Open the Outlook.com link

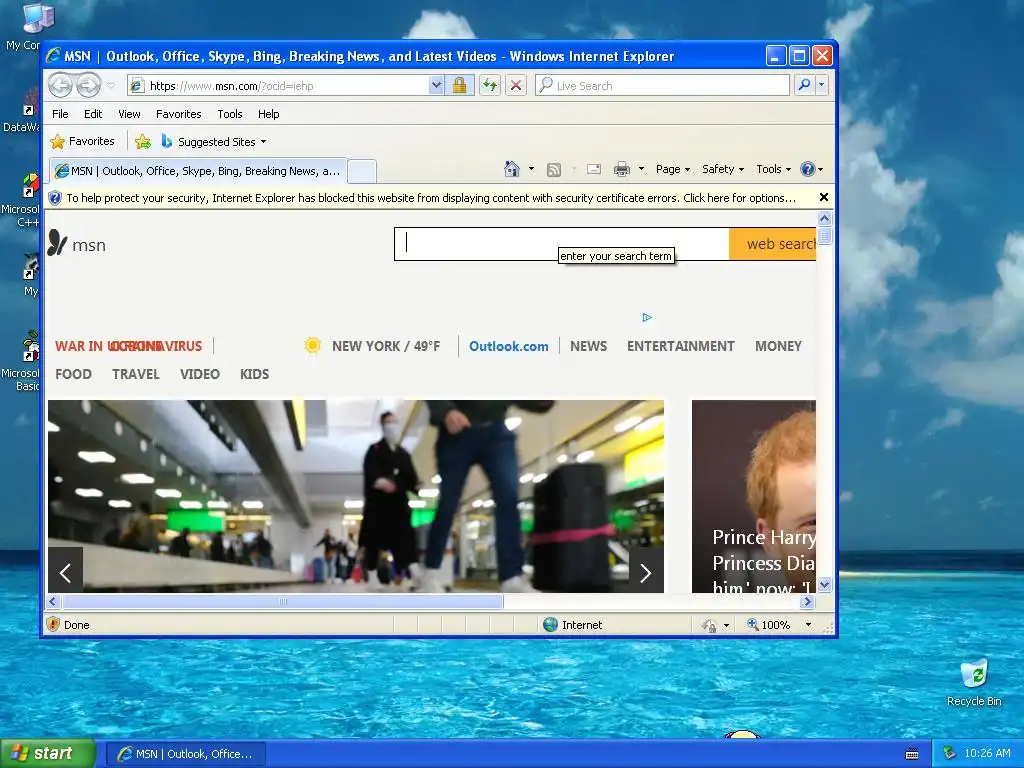[x=509, y=346]
